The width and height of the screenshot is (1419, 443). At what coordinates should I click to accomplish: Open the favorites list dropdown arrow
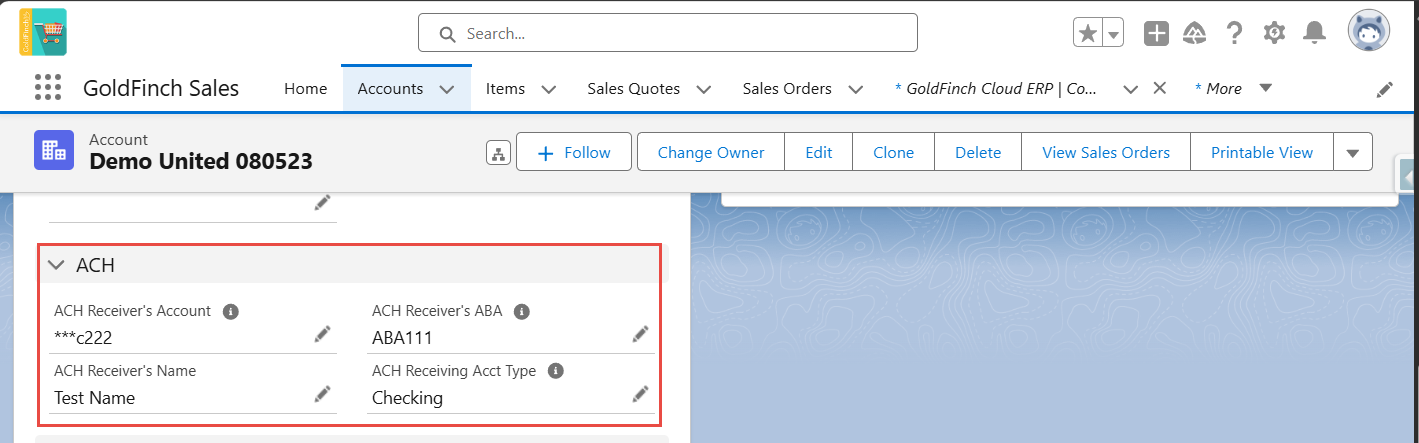coord(1113,33)
